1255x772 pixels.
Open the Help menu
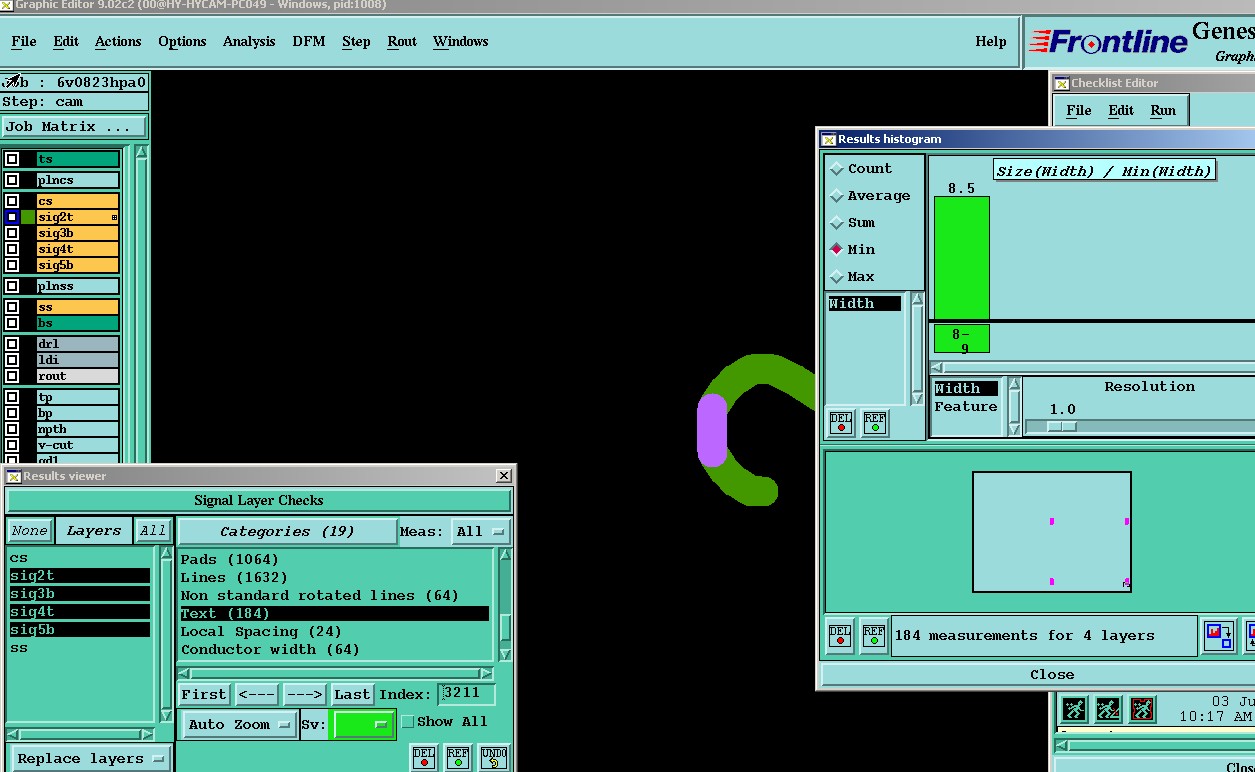991,42
